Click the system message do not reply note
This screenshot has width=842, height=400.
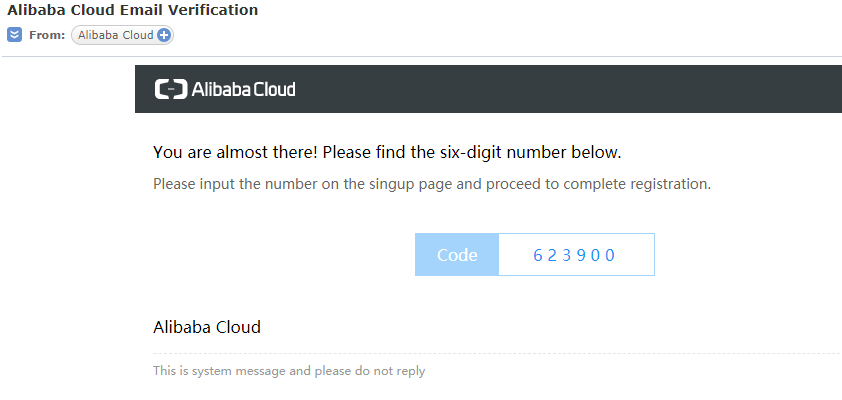(x=289, y=371)
